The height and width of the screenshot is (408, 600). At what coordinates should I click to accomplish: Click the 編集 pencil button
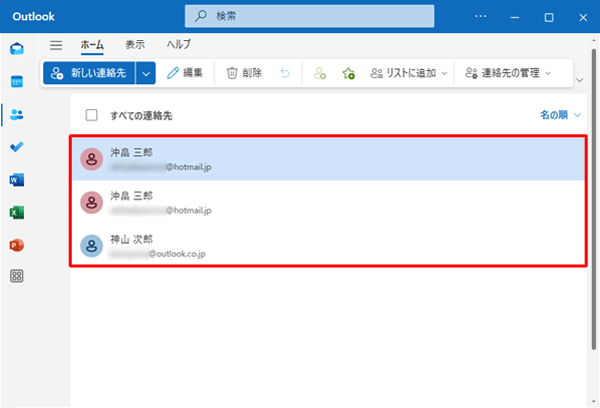(x=185, y=73)
